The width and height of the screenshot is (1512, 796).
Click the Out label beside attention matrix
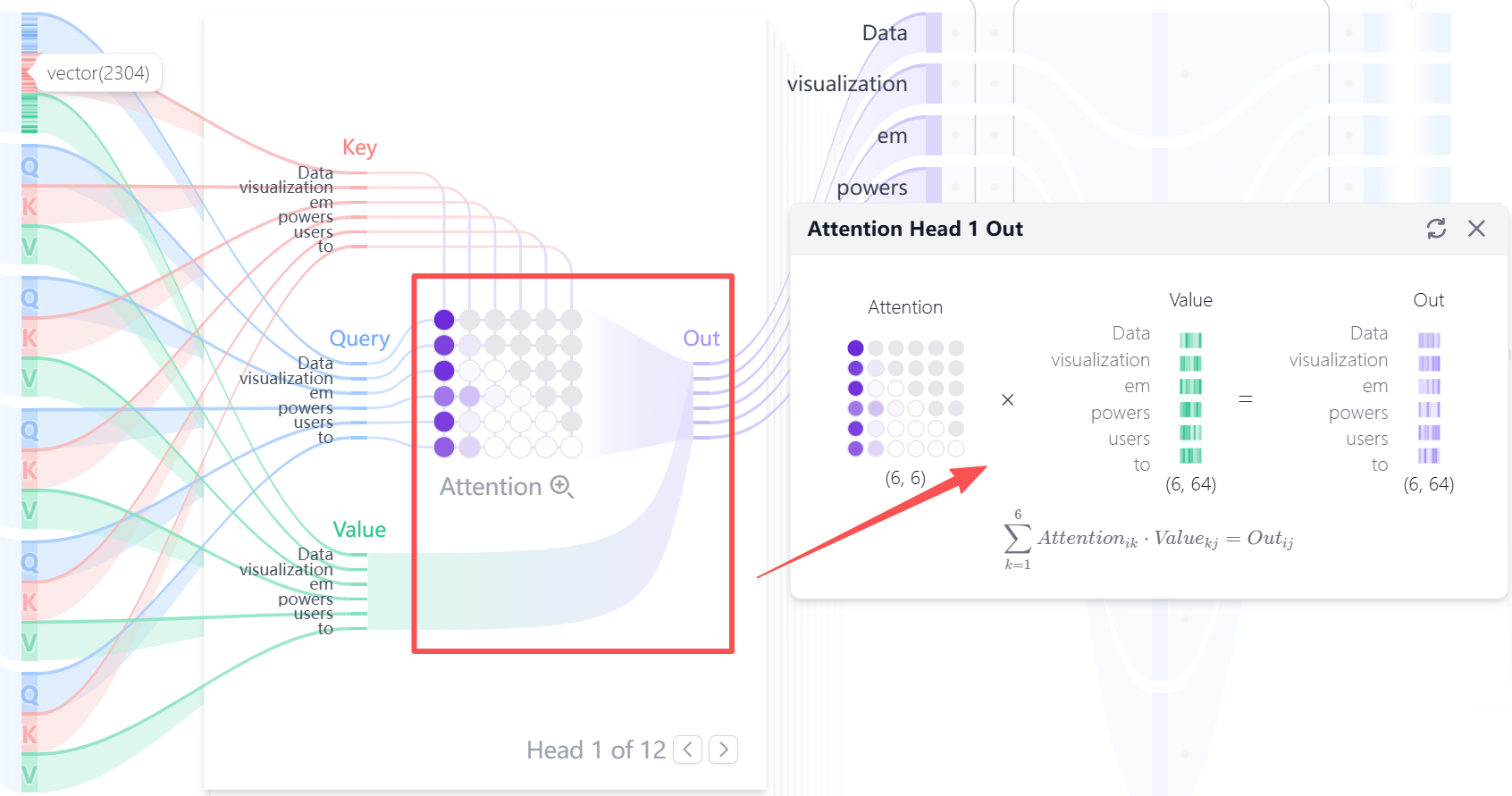(x=701, y=339)
